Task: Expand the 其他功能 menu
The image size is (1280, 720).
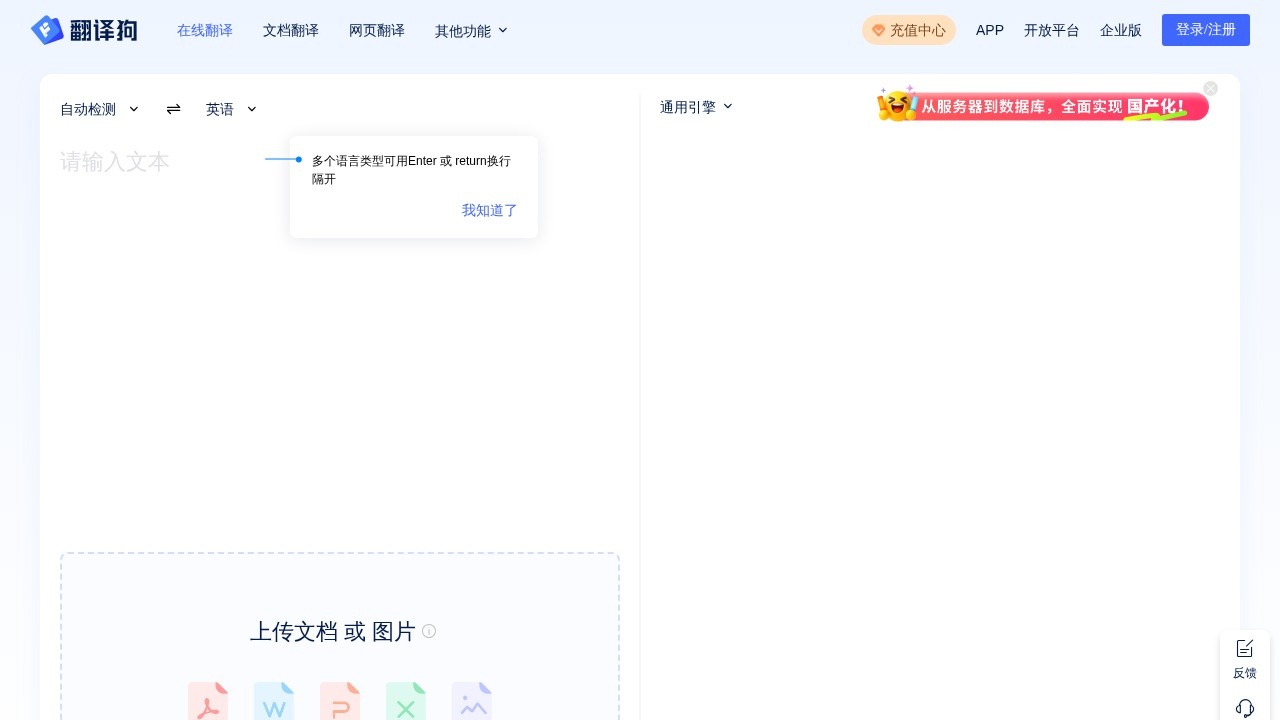Action: coord(470,31)
